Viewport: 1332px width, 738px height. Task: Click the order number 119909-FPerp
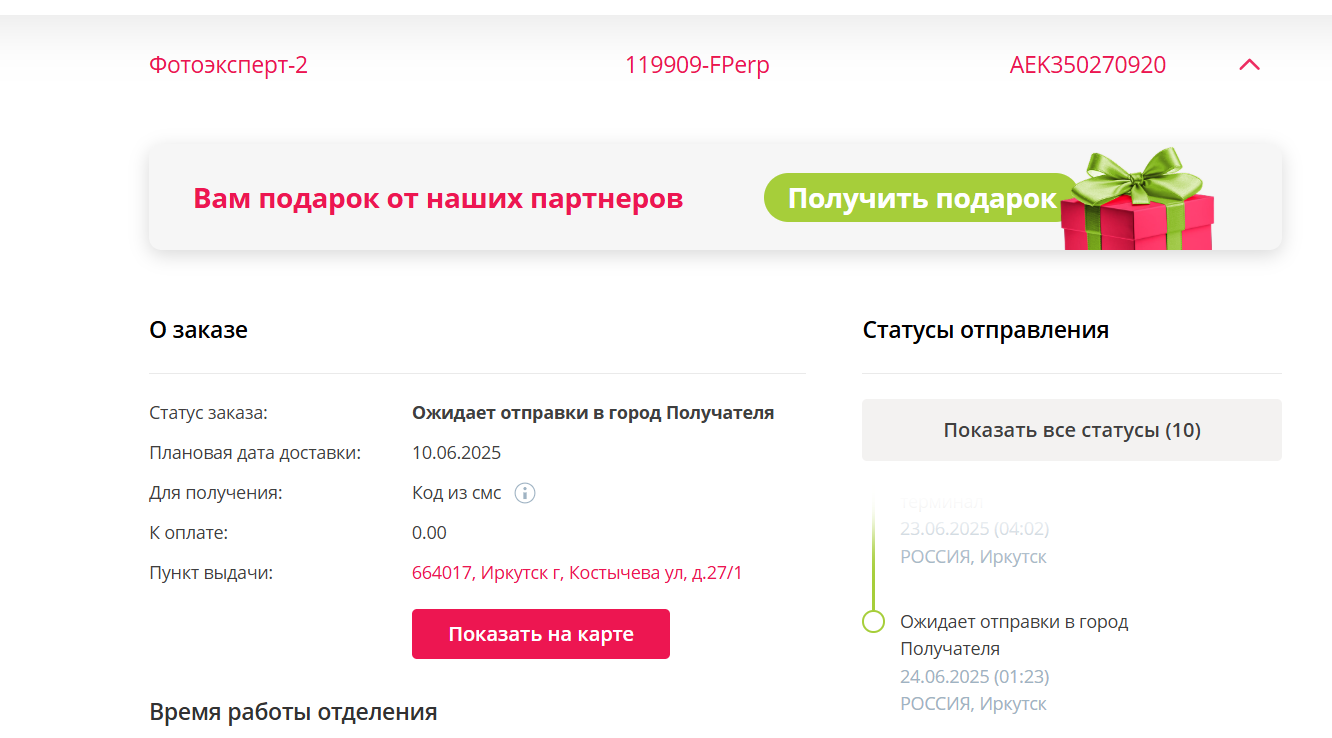tap(697, 65)
